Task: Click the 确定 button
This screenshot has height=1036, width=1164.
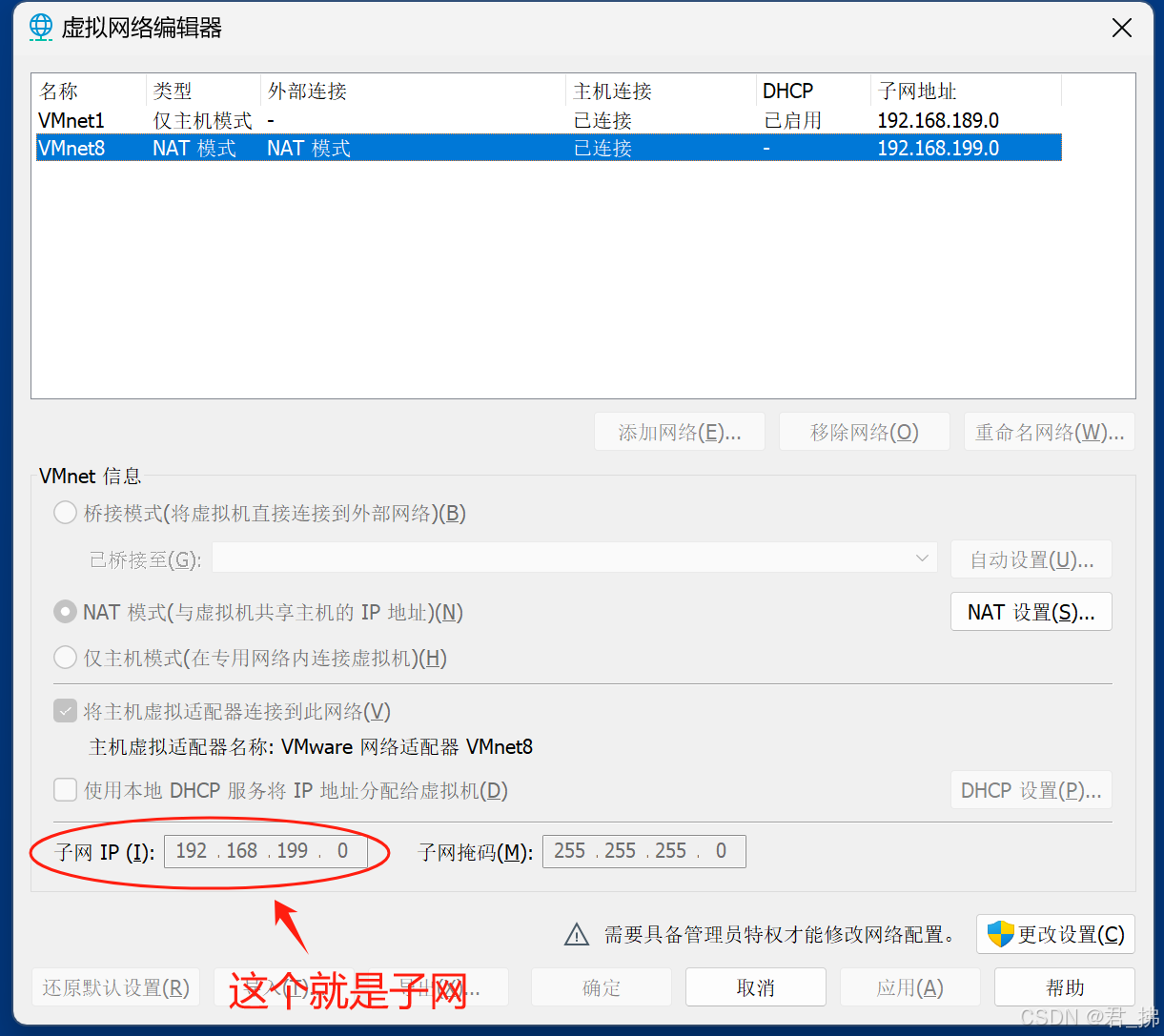Action: coord(602,987)
